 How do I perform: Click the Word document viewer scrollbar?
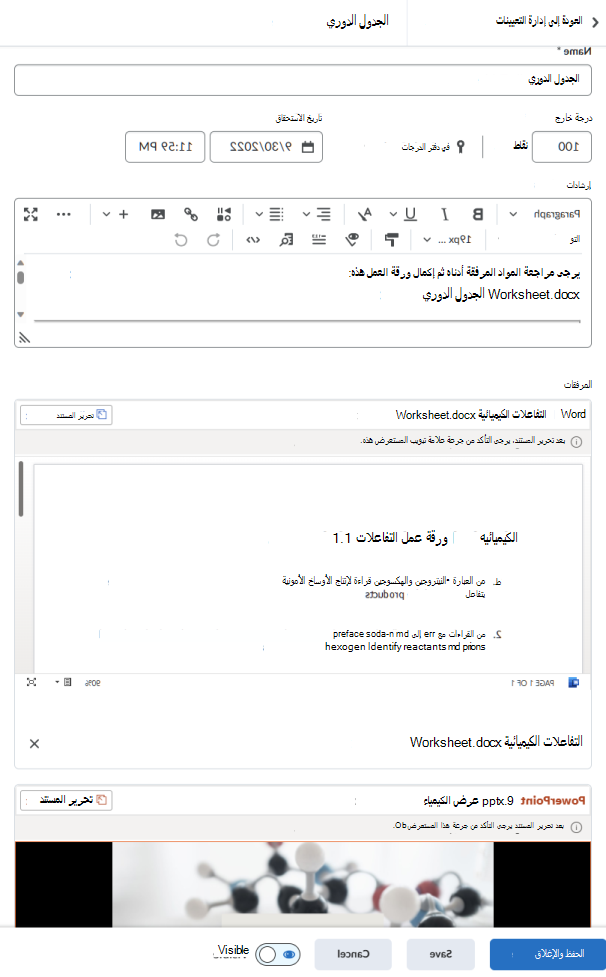pyautogui.click(x=21, y=489)
